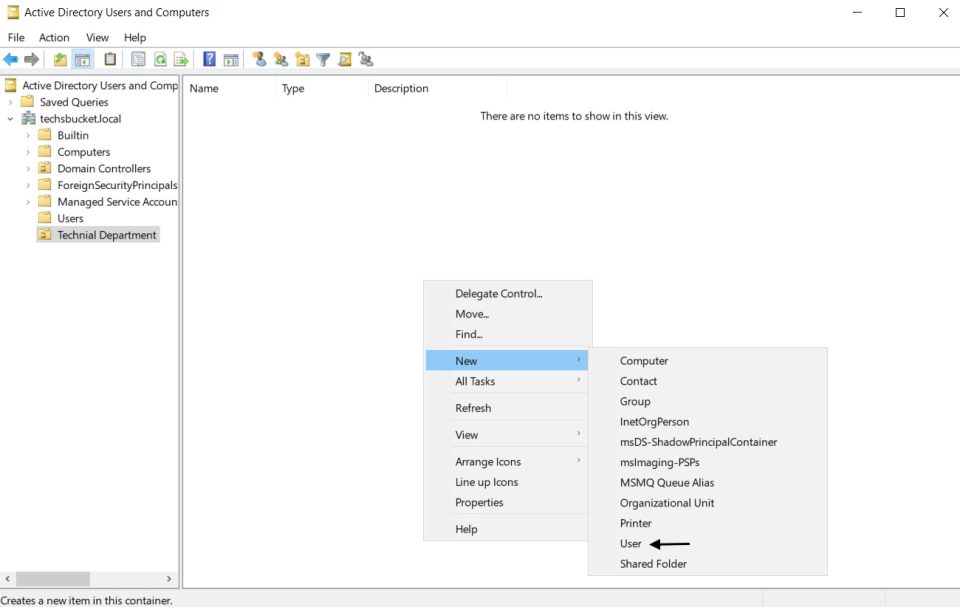Choose Move... in the context menu

tap(508, 314)
